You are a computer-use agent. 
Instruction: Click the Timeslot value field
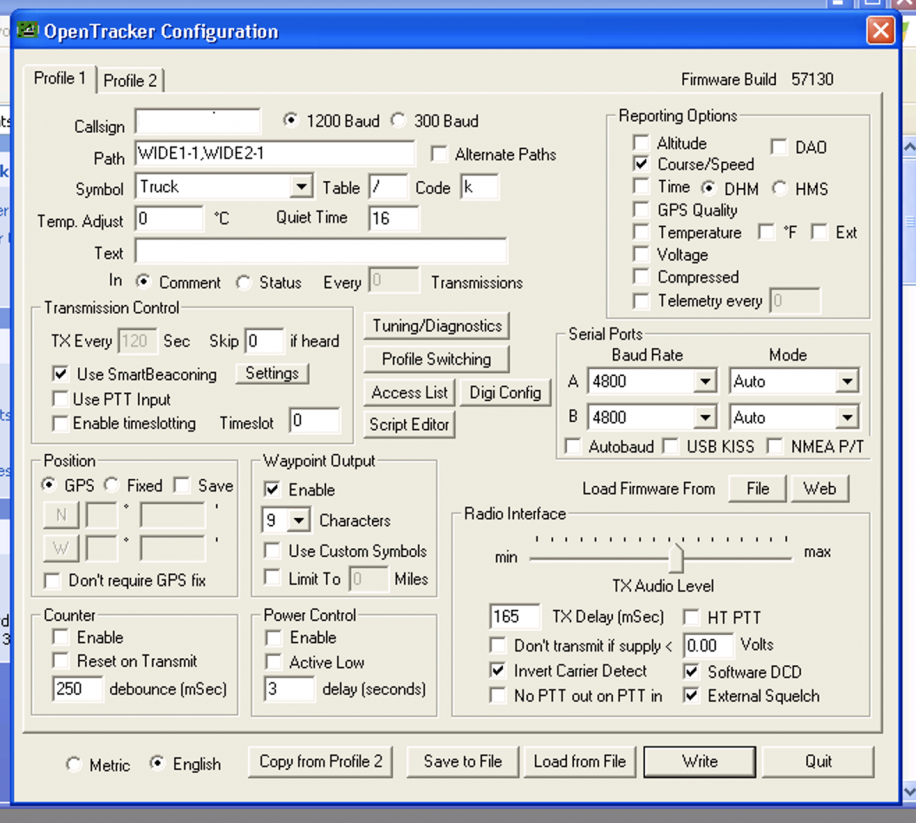point(314,421)
